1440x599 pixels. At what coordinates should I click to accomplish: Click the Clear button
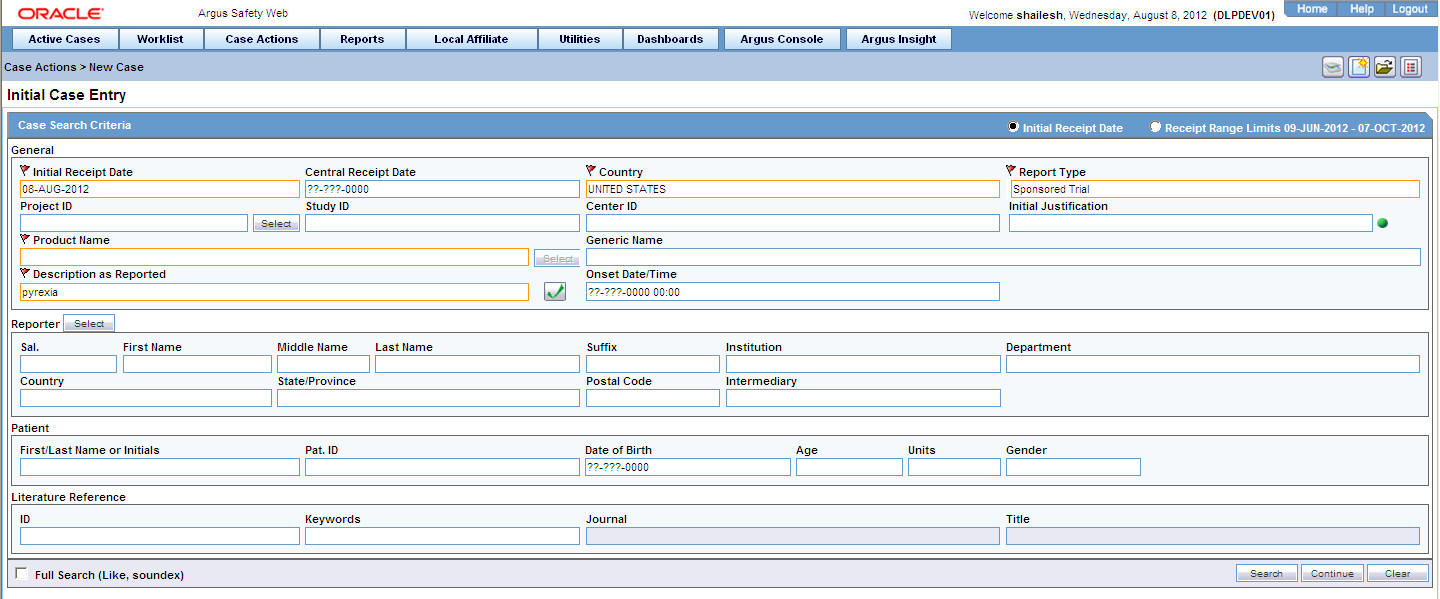point(1397,573)
